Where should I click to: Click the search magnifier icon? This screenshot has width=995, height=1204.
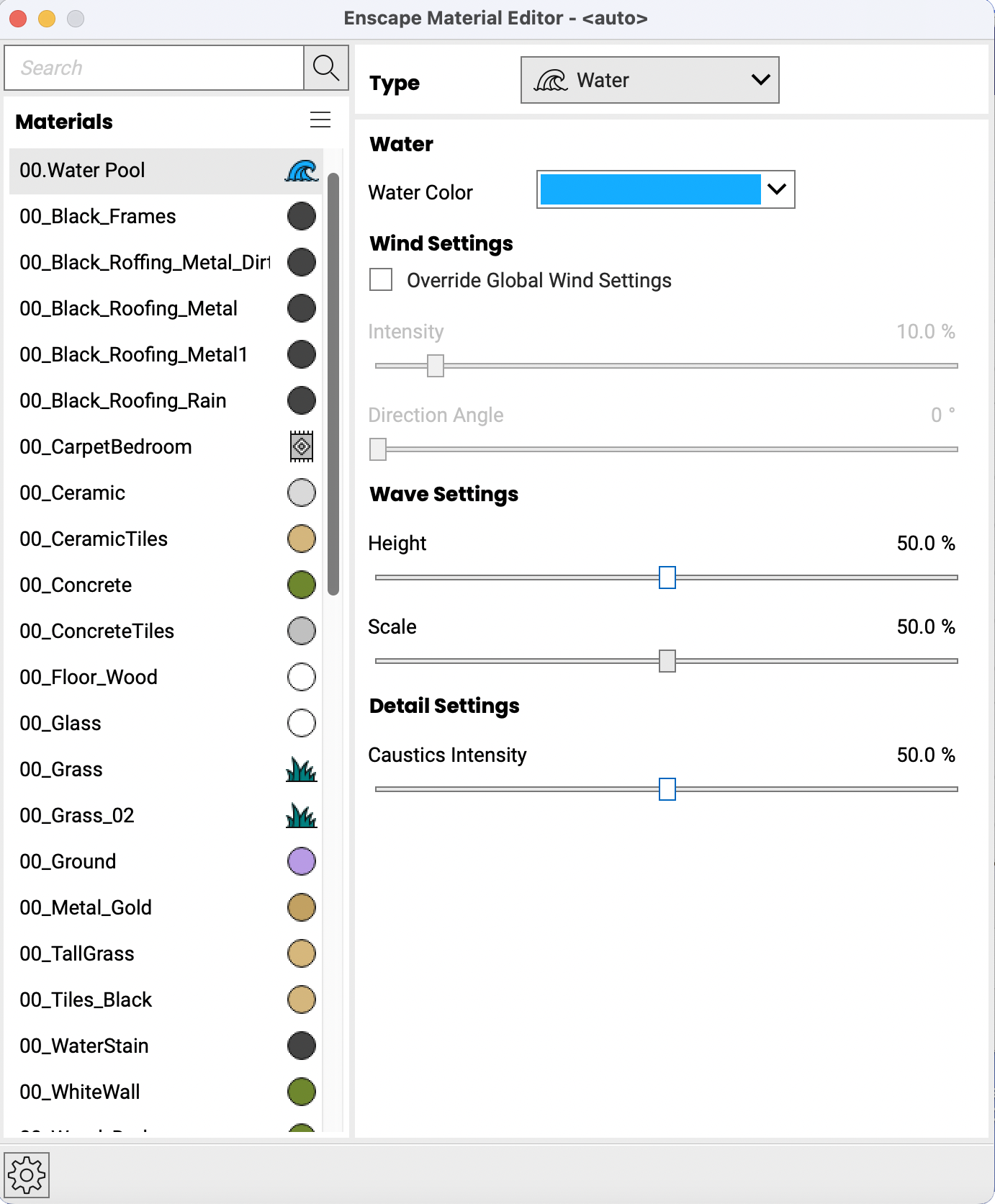coord(326,68)
